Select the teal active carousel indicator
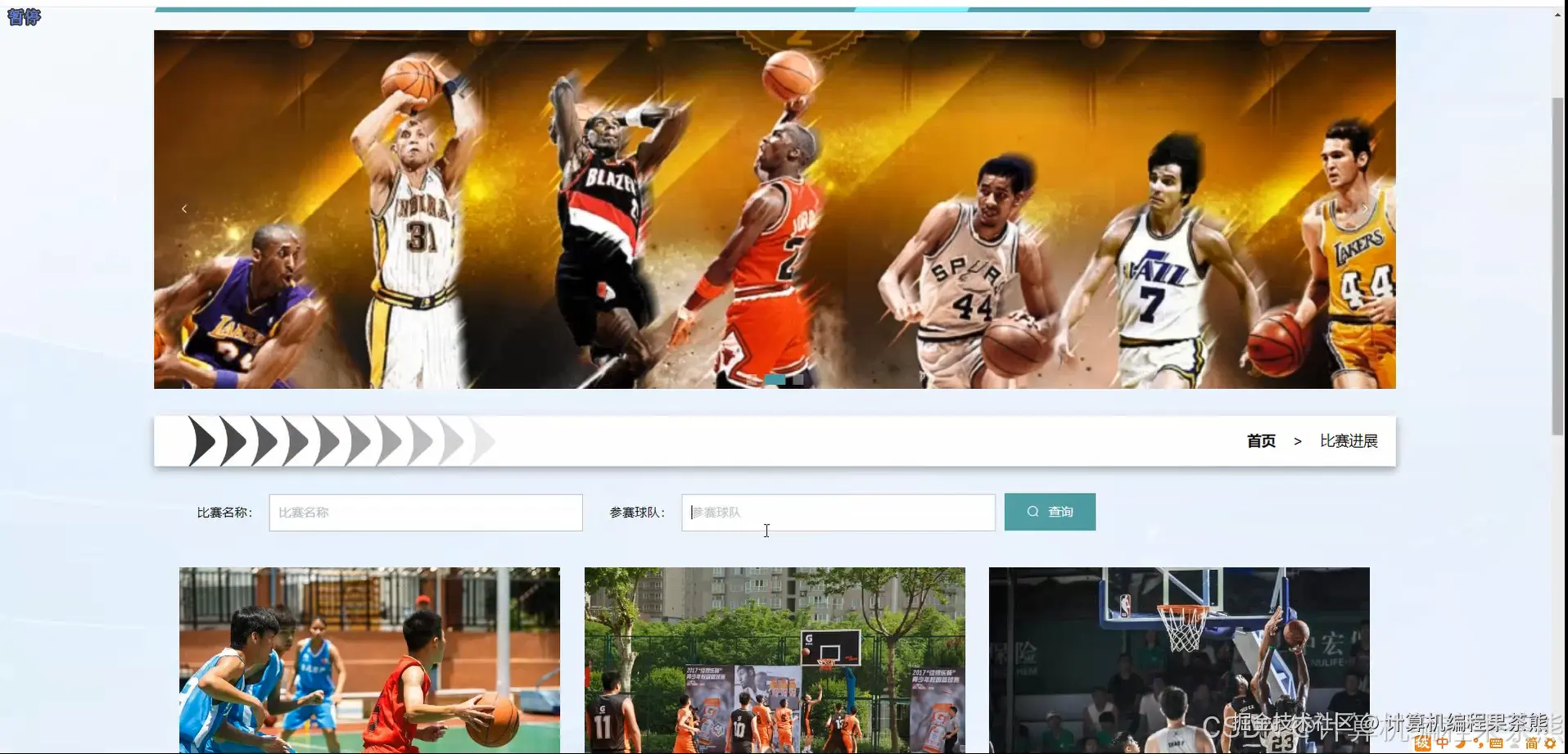1568x754 pixels. click(x=775, y=380)
